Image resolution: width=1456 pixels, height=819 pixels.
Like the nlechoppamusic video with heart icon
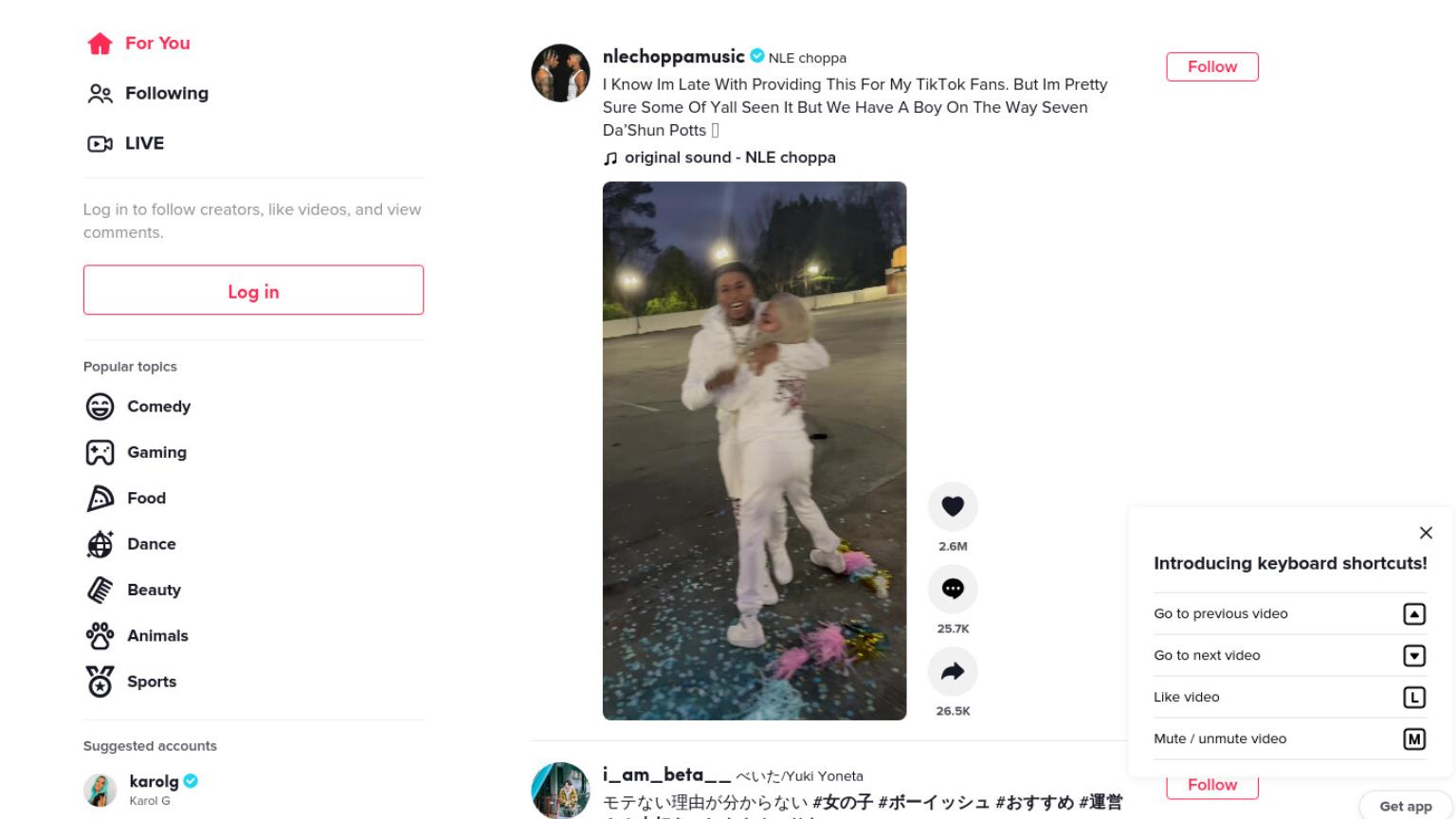coord(953,506)
